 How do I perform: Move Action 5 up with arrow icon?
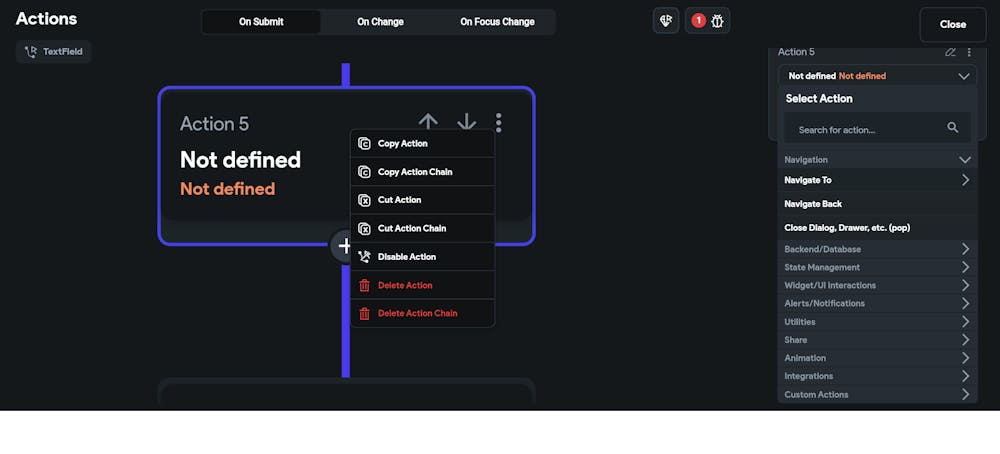(428, 122)
